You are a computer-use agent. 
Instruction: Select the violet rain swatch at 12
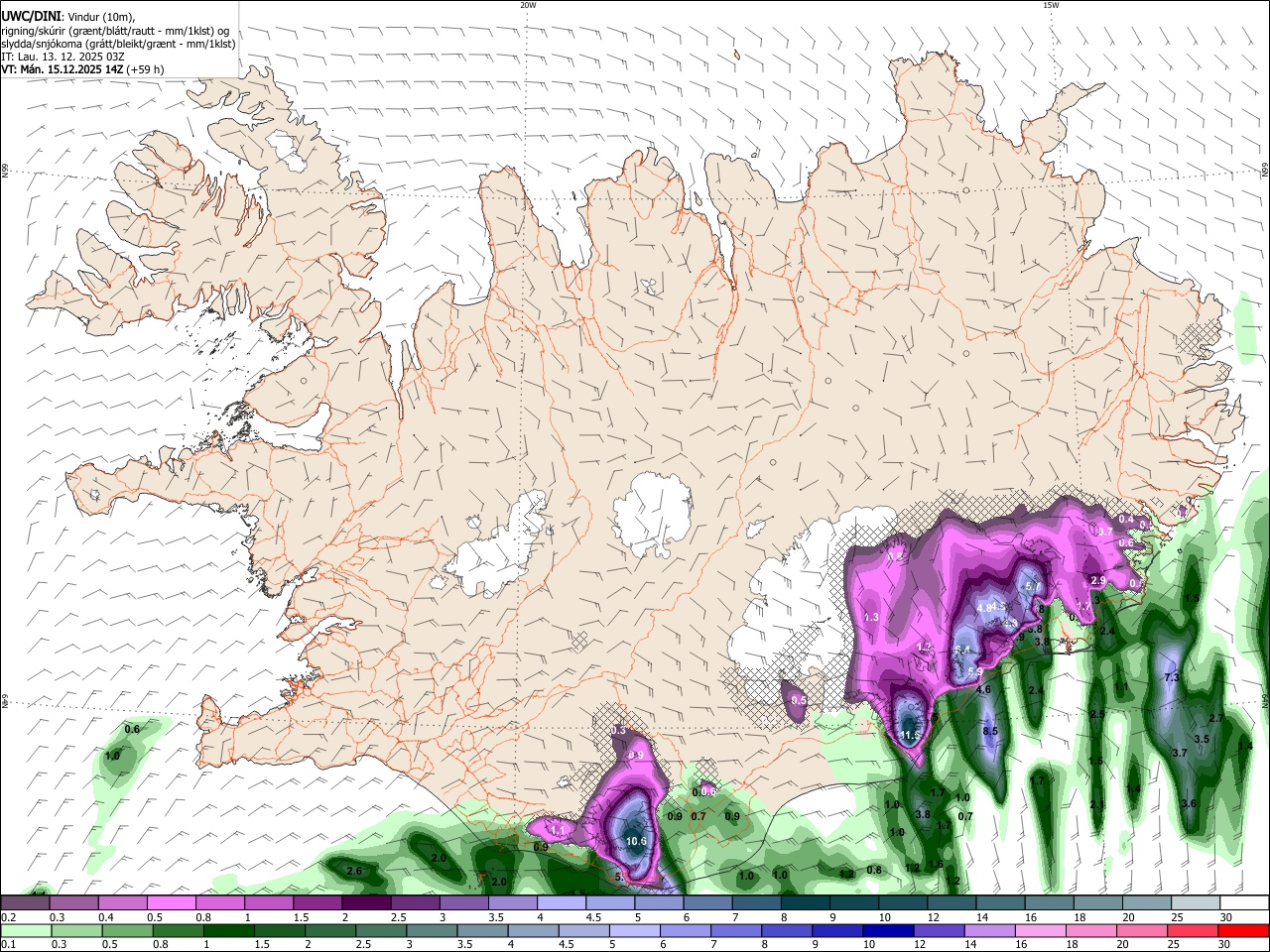[x=939, y=930]
